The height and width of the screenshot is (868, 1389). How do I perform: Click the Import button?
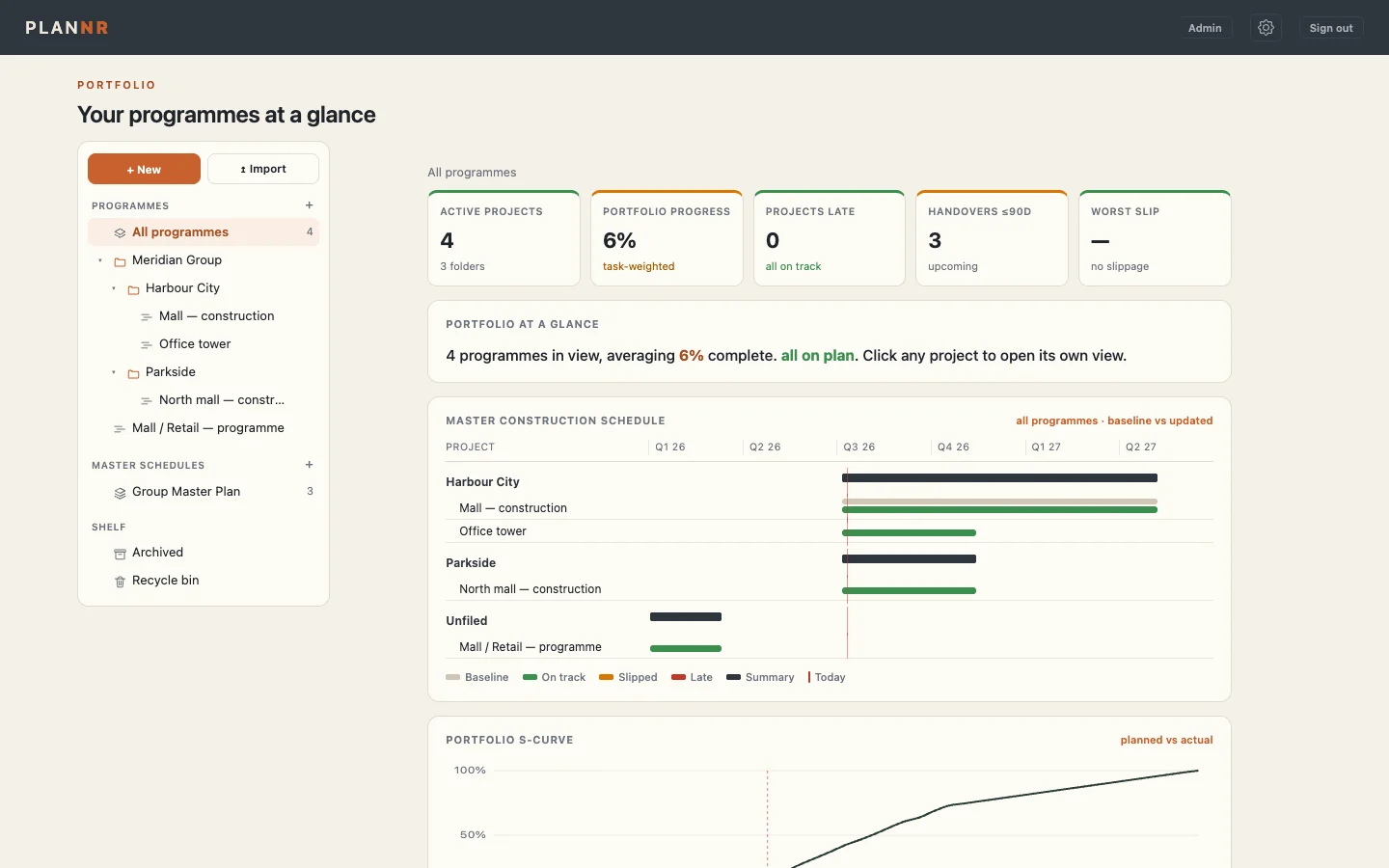click(x=263, y=169)
